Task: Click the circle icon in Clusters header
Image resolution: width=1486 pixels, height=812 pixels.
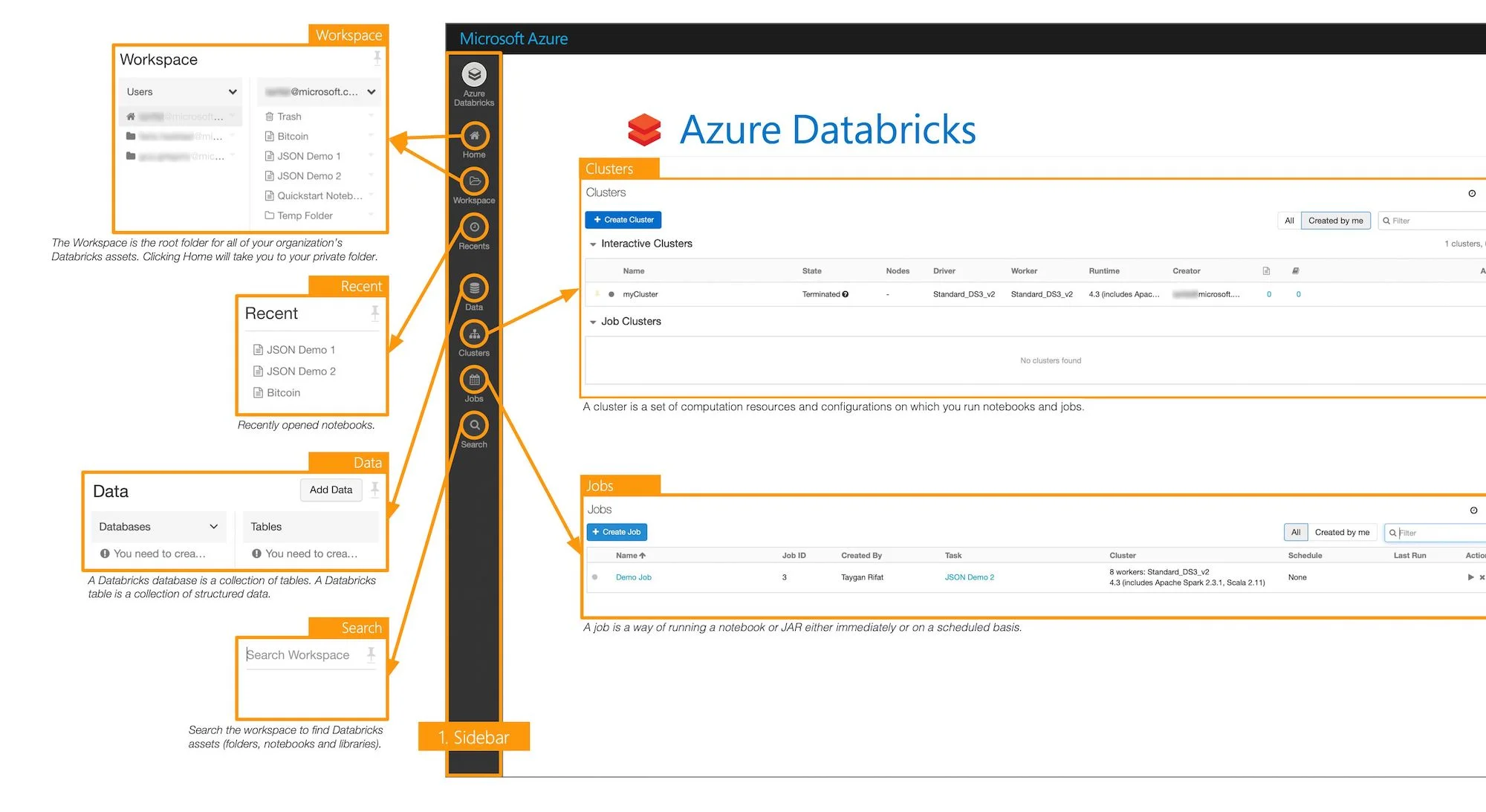Action: pyautogui.click(x=1472, y=193)
